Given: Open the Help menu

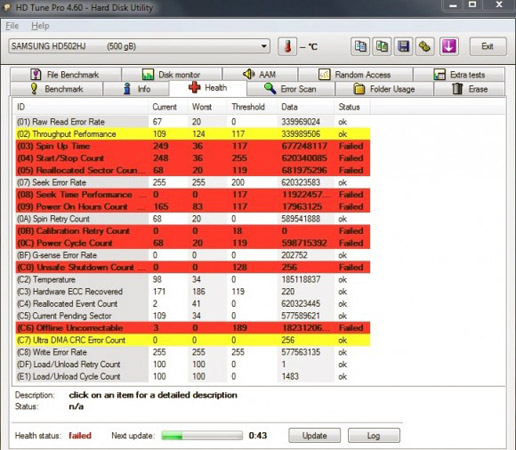Looking at the screenshot, I should (40, 26).
